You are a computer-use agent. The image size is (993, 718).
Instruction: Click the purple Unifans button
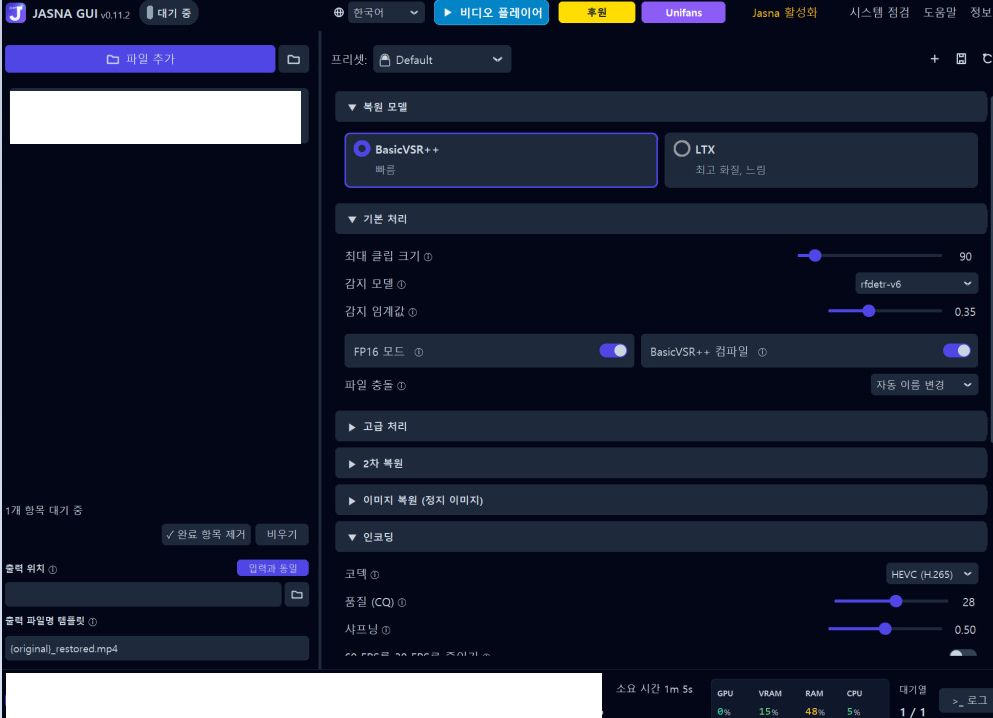click(x=683, y=13)
